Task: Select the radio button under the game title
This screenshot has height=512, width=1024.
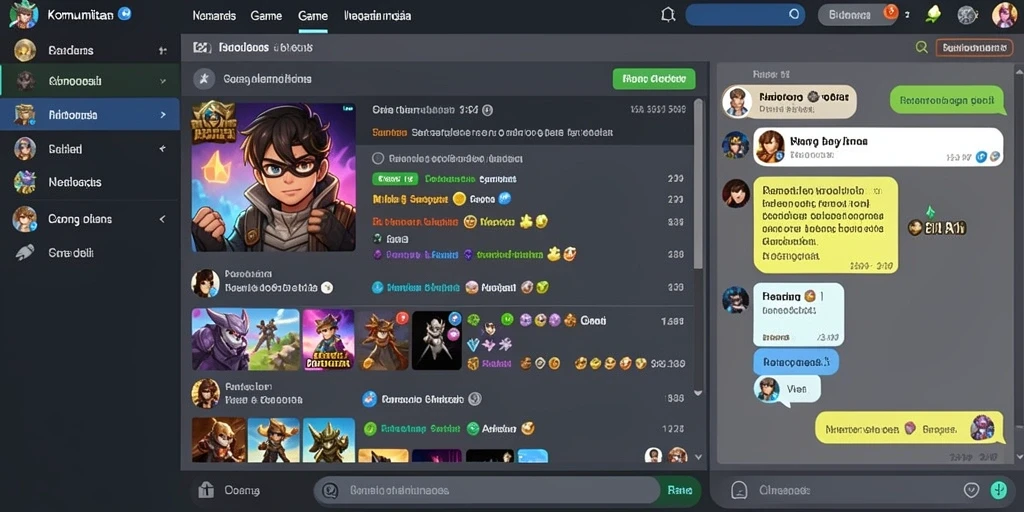Action: (377, 158)
